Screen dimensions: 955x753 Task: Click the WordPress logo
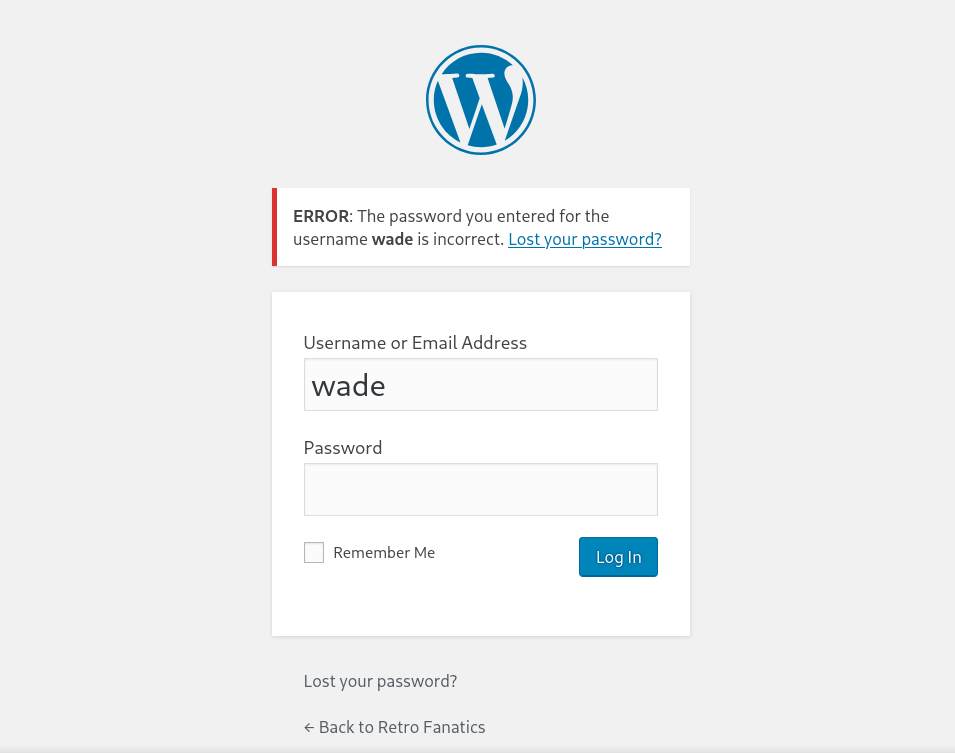pyautogui.click(x=481, y=100)
